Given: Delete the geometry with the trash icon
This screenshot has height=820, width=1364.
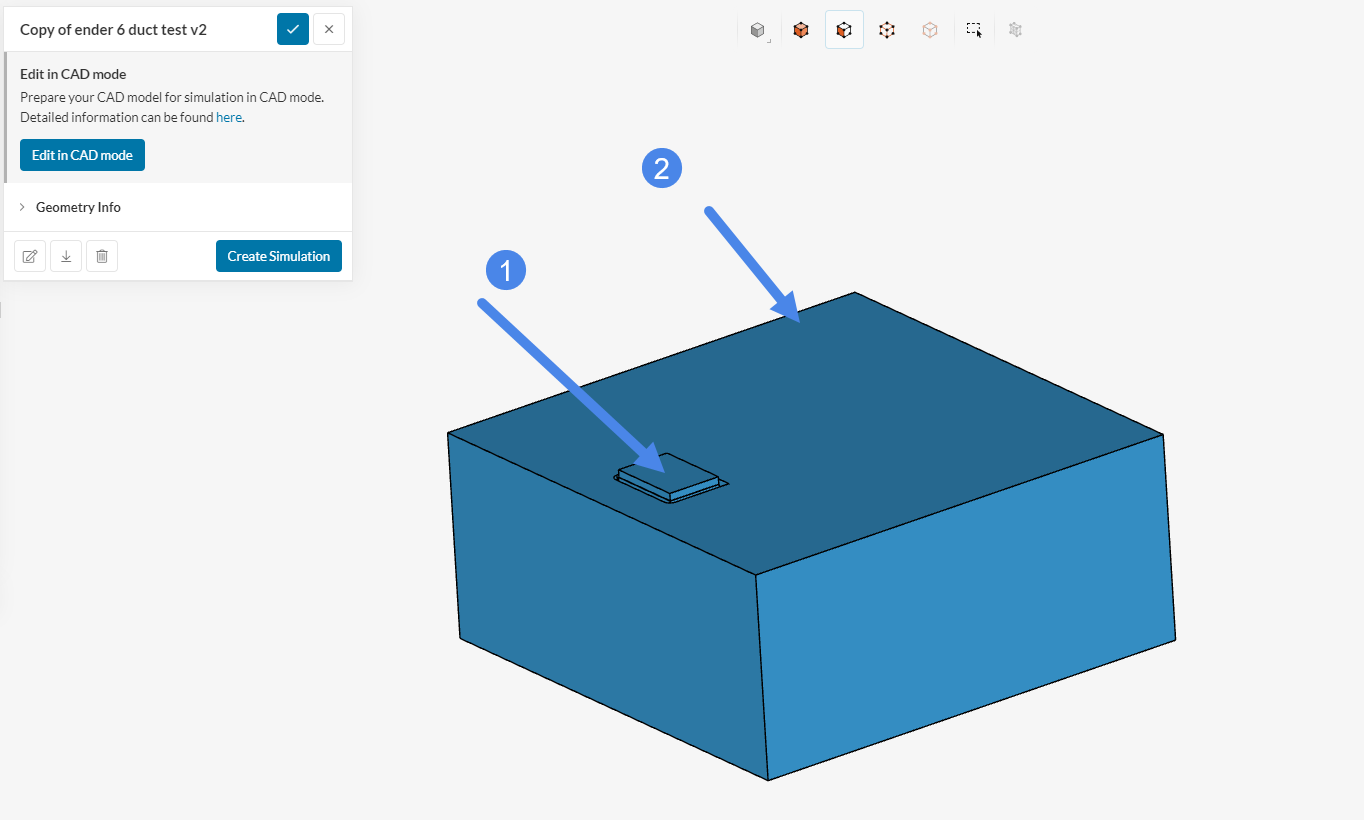Looking at the screenshot, I should coord(102,256).
